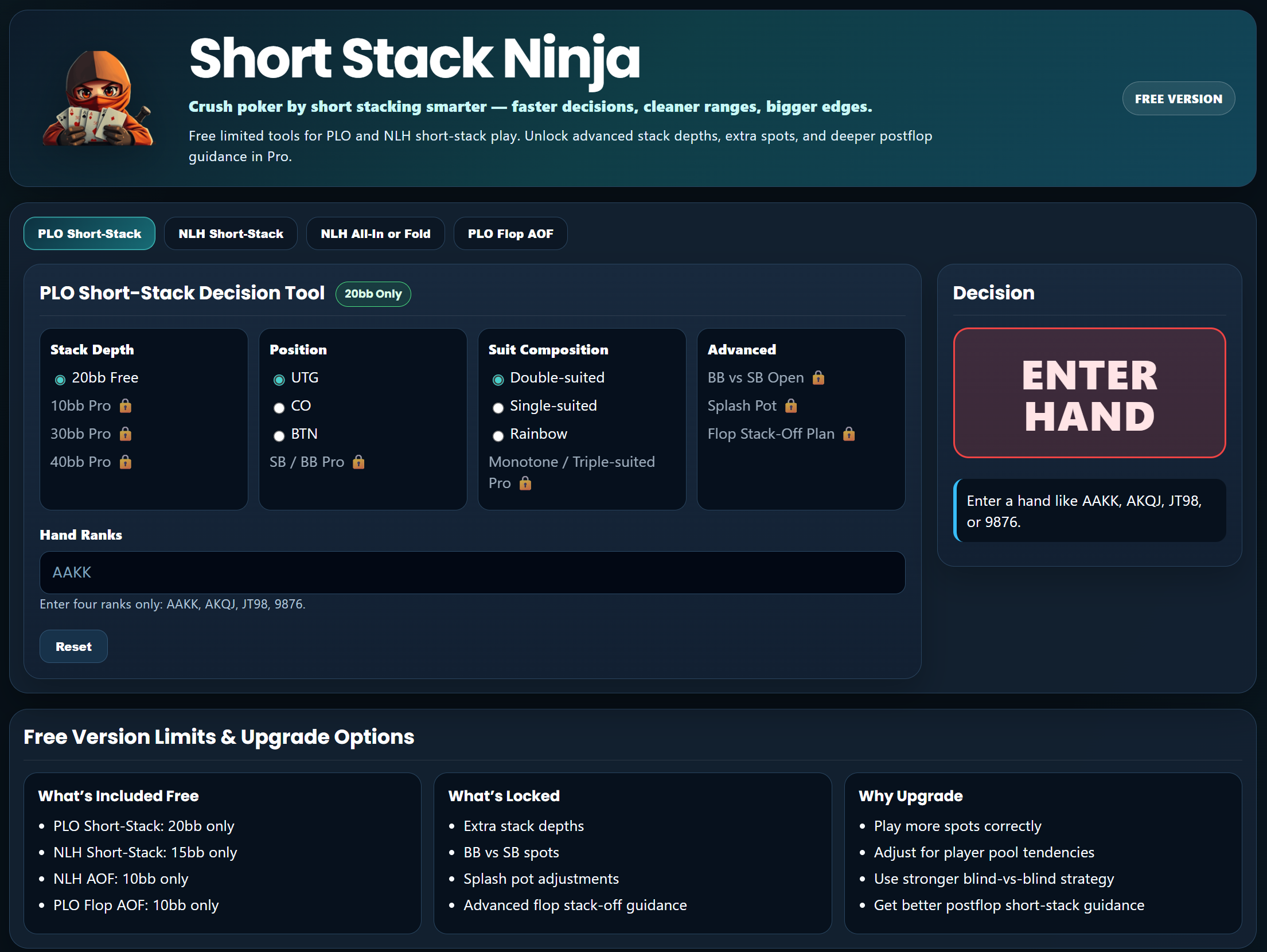
Task: Click the Reset button
Action: [x=73, y=646]
